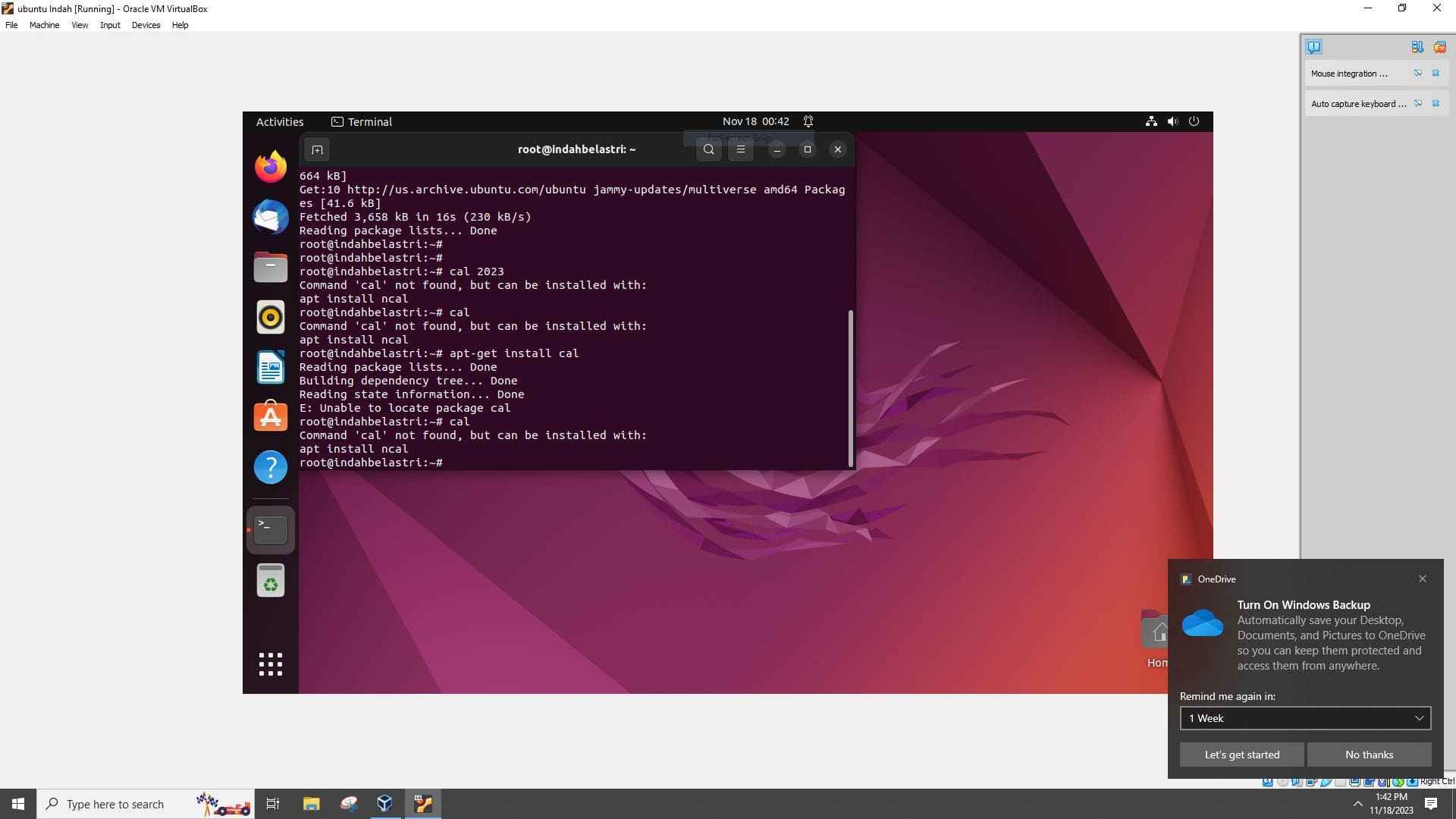Close the OneDrive notification

point(1422,579)
